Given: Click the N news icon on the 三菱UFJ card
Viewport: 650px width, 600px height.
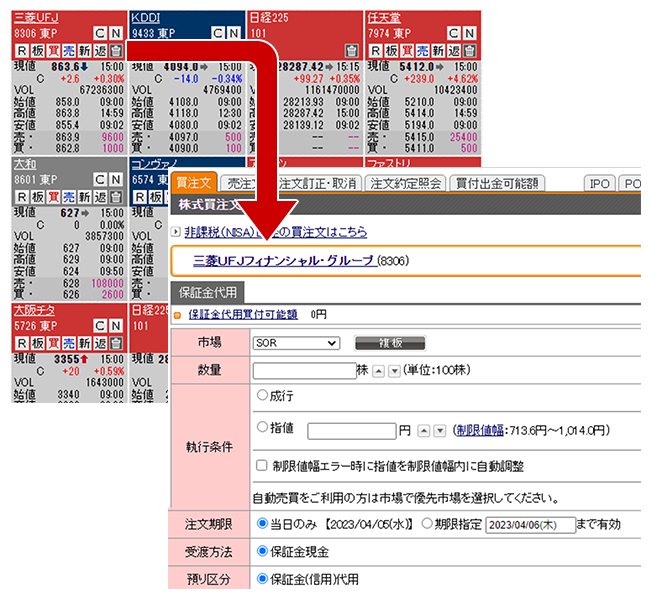Looking at the screenshot, I should click(116, 33).
